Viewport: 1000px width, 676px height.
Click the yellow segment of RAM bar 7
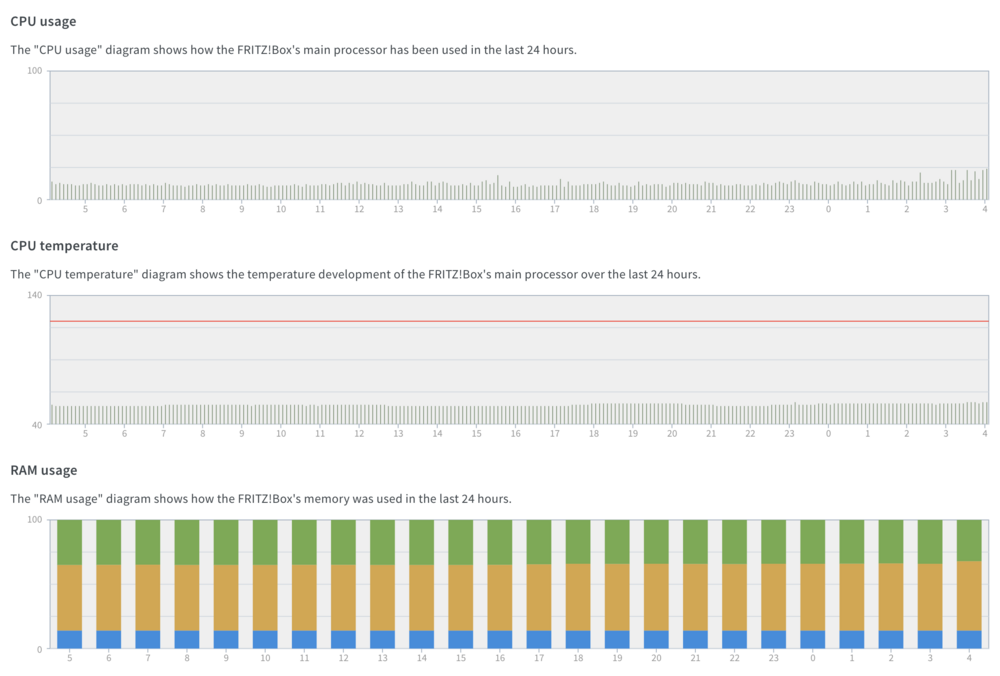click(148, 598)
